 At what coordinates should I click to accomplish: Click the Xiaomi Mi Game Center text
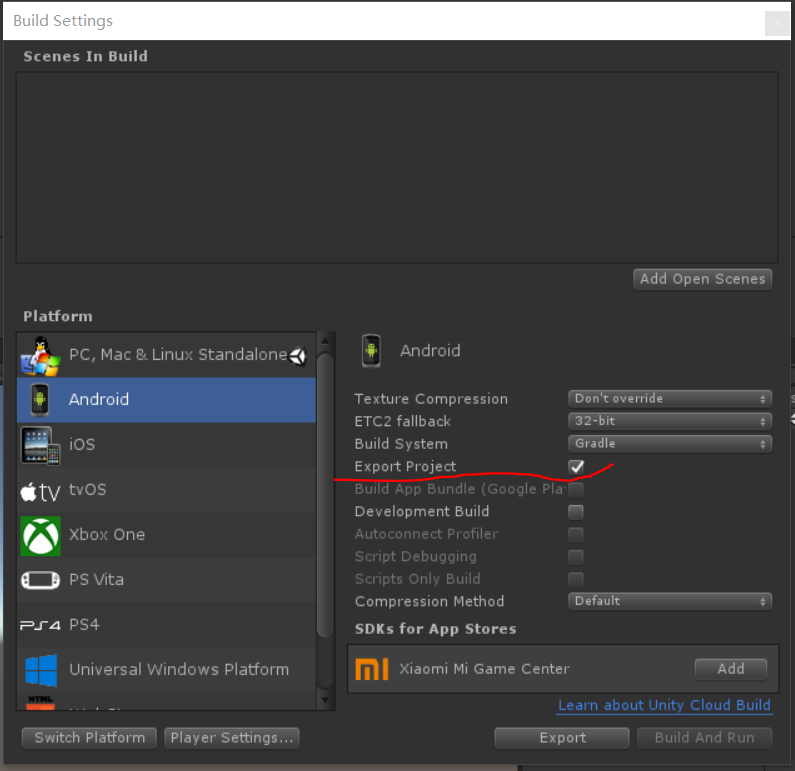(484, 669)
